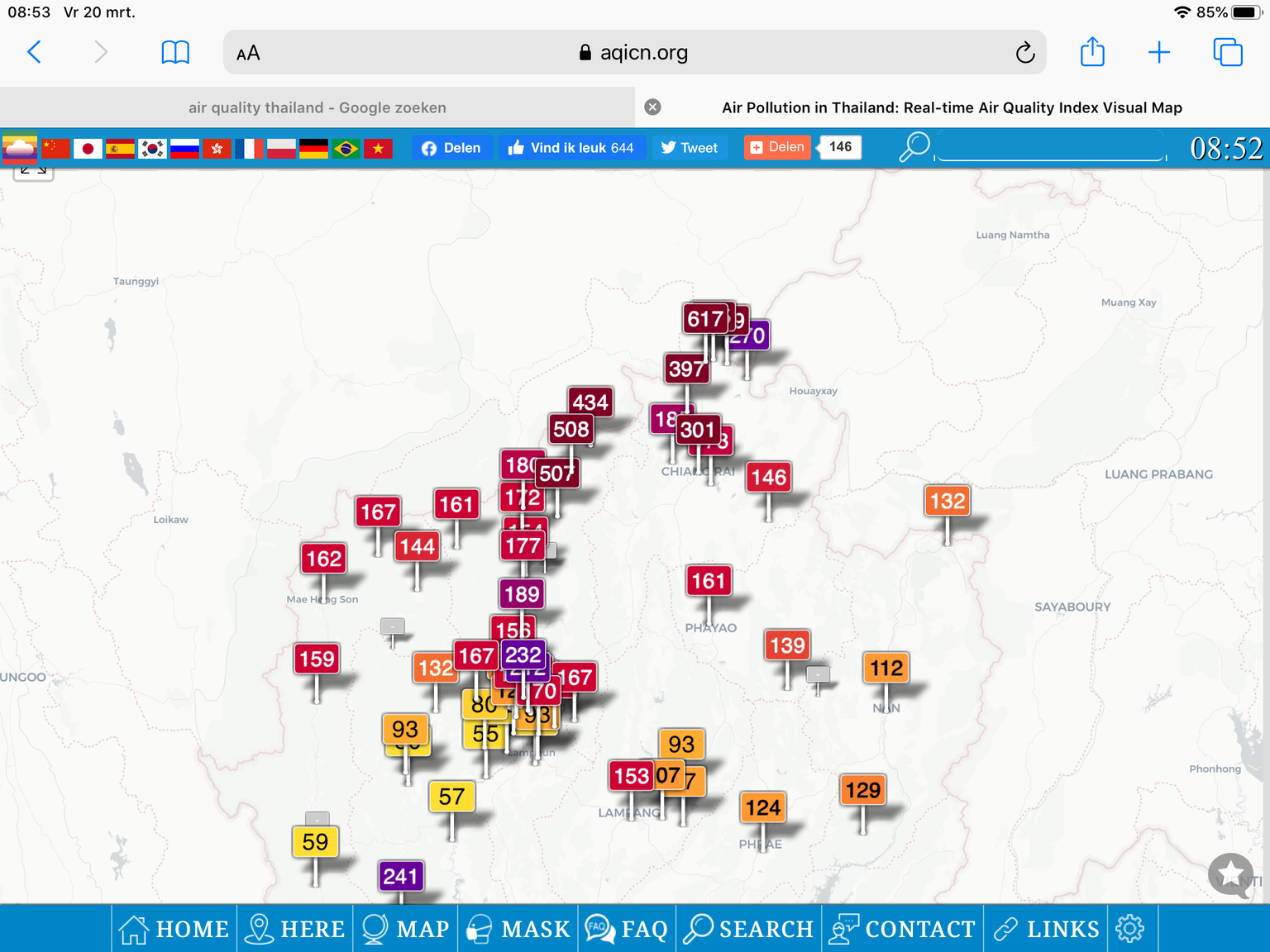
Task: Open the SEARCH item in the bottom navigation
Action: 749,929
